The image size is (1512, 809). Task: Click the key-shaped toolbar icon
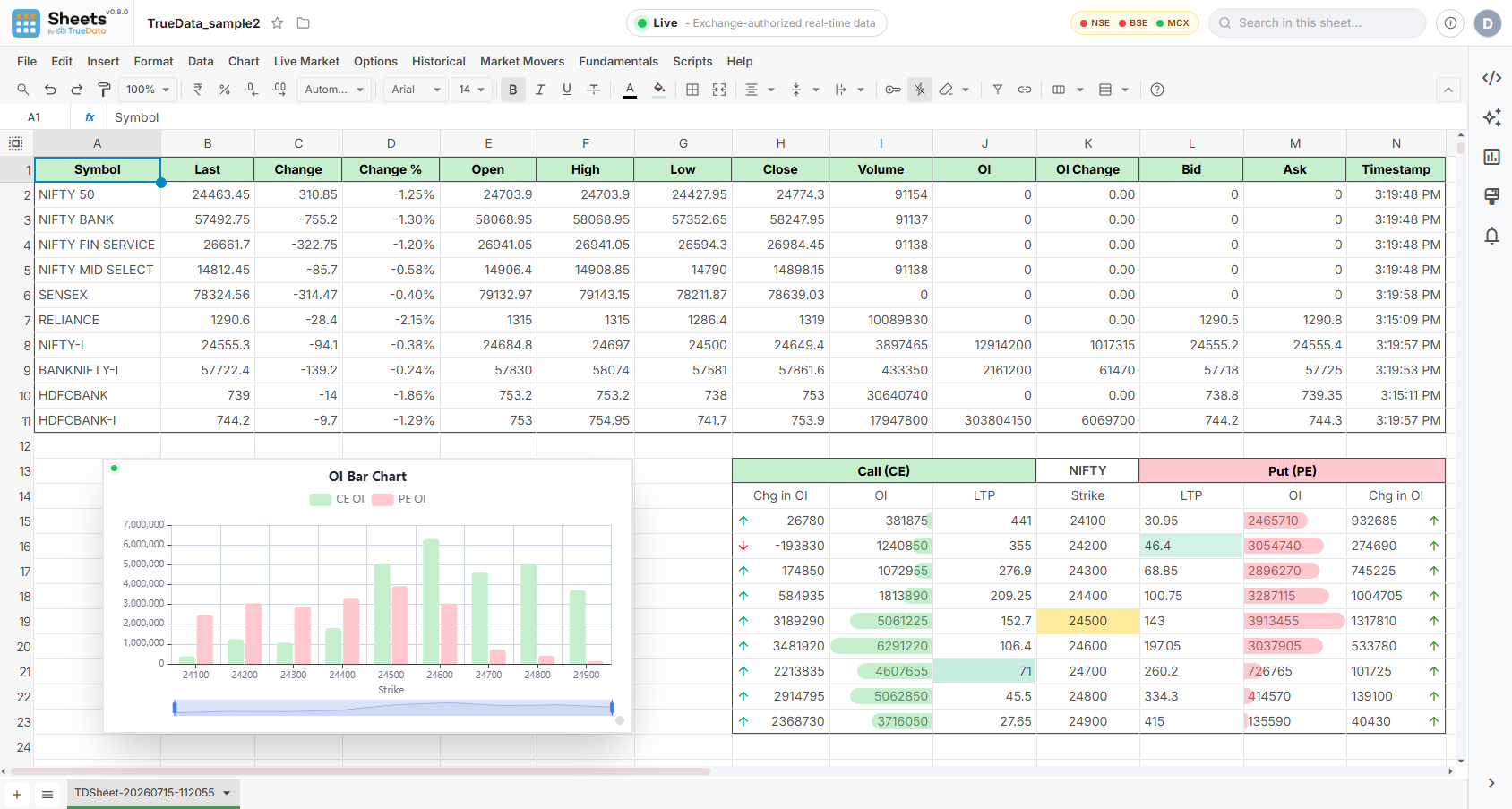(x=893, y=90)
